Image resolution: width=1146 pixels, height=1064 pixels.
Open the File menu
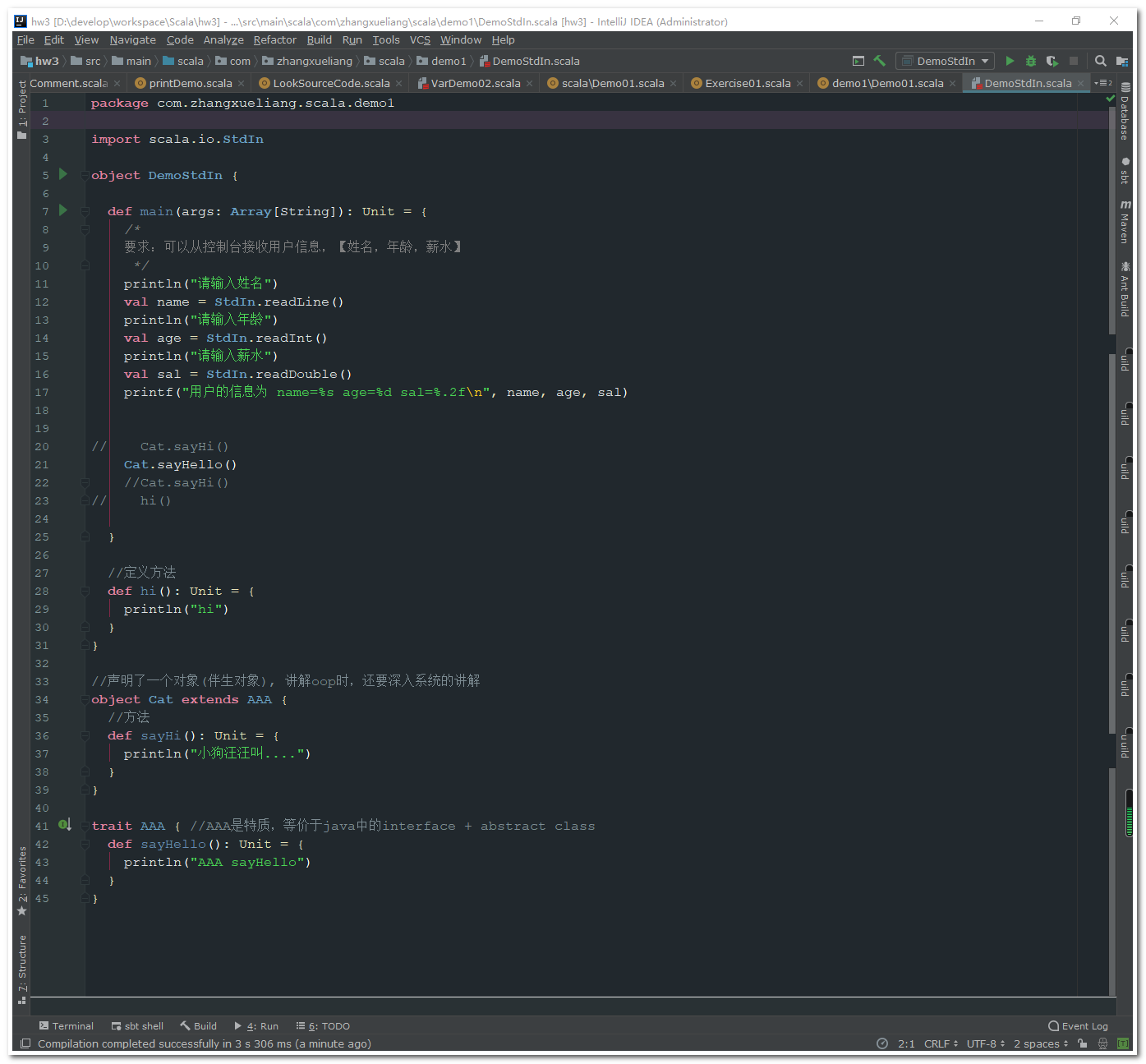click(x=25, y=39)
